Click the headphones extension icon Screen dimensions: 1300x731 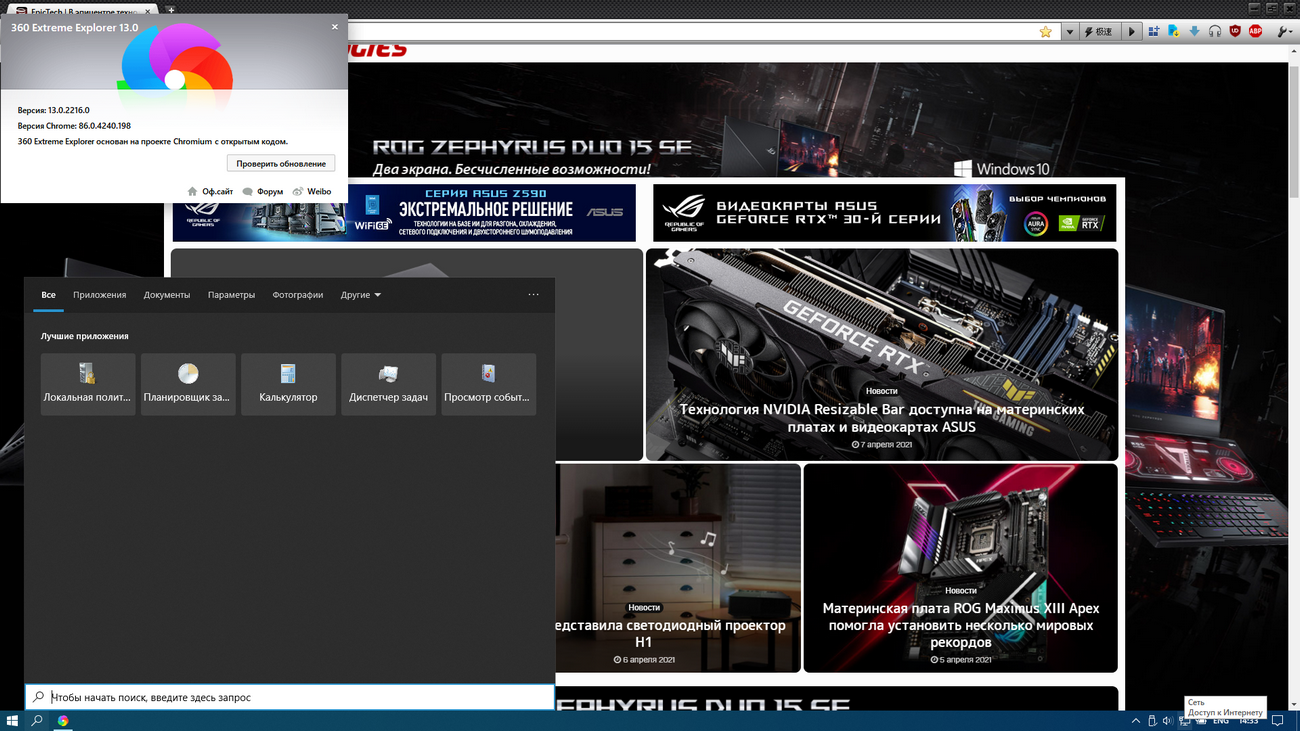(x=1214, y=32)
